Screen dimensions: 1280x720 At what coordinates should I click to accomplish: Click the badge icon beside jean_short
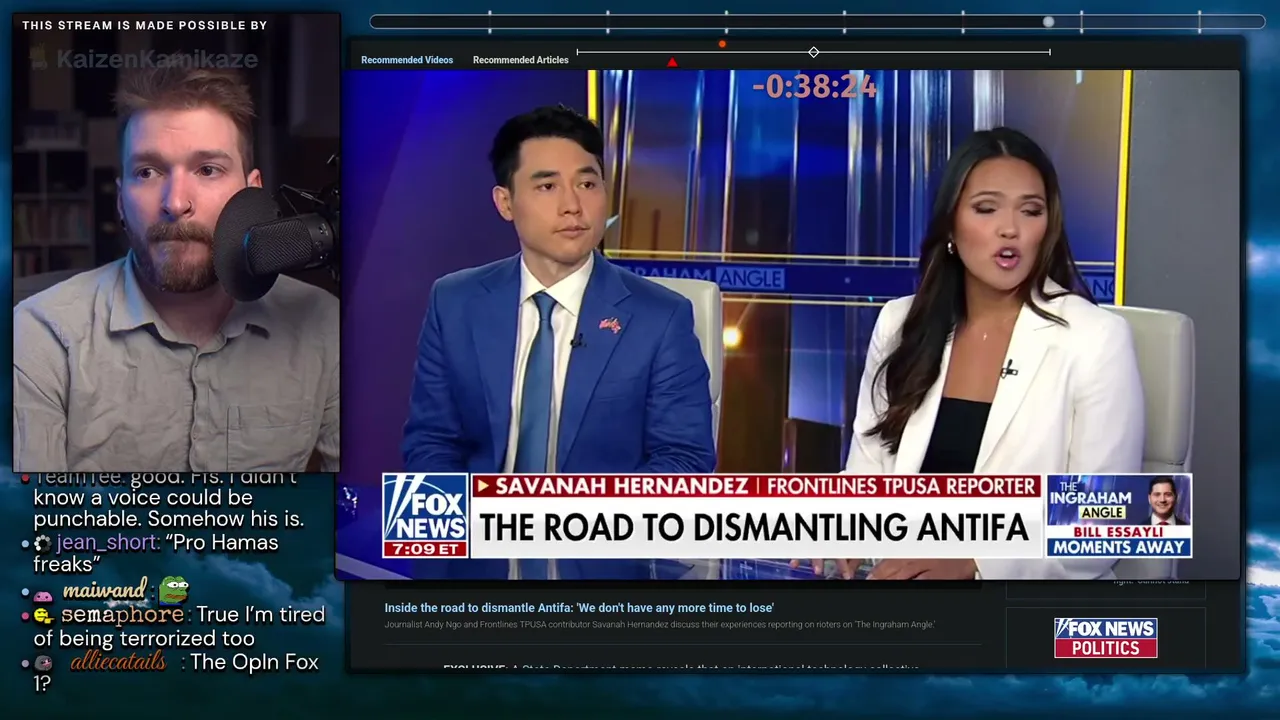[42, 544]
